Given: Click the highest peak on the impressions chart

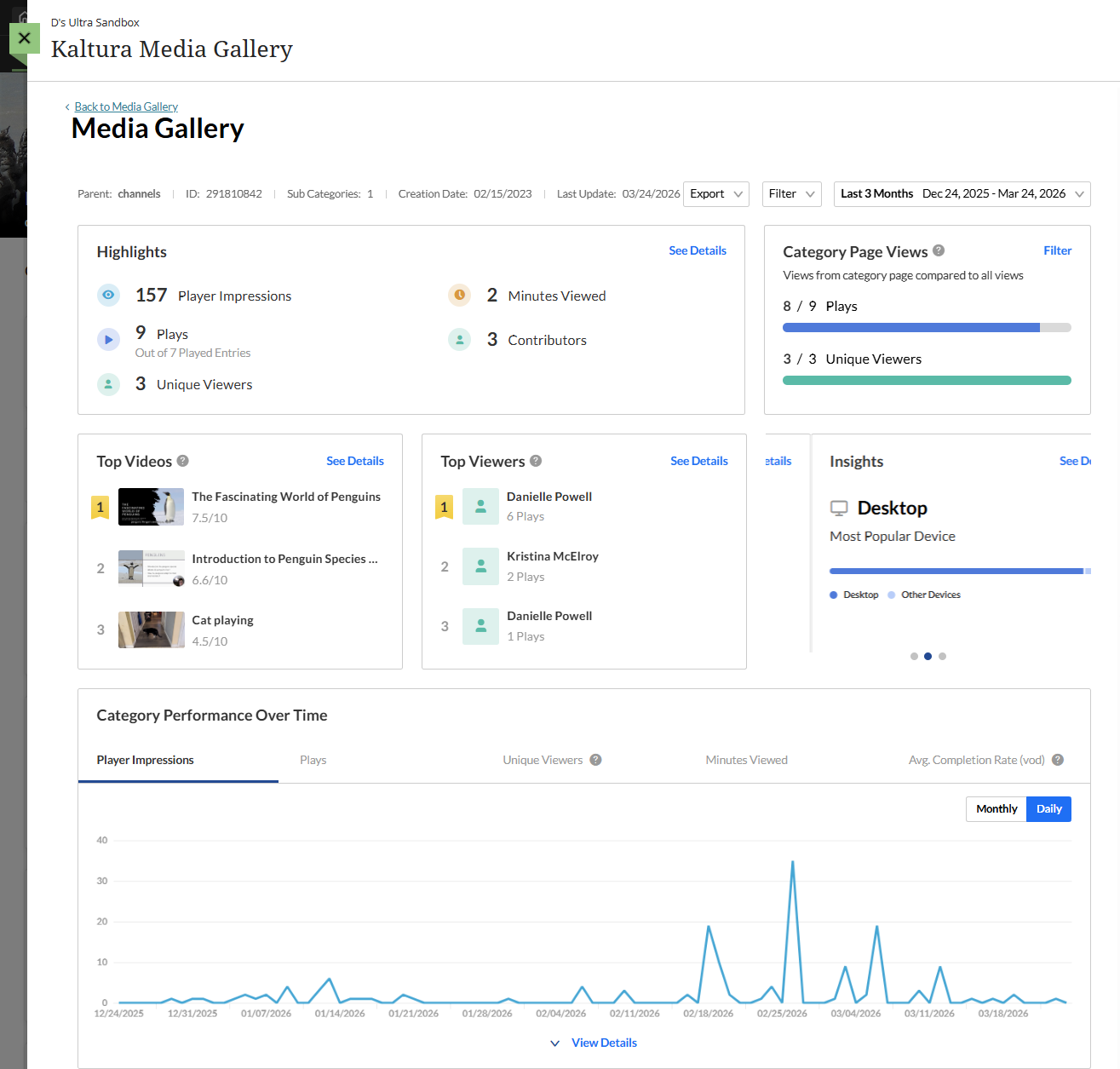Looking at the screenshot, I should (793, 862).
